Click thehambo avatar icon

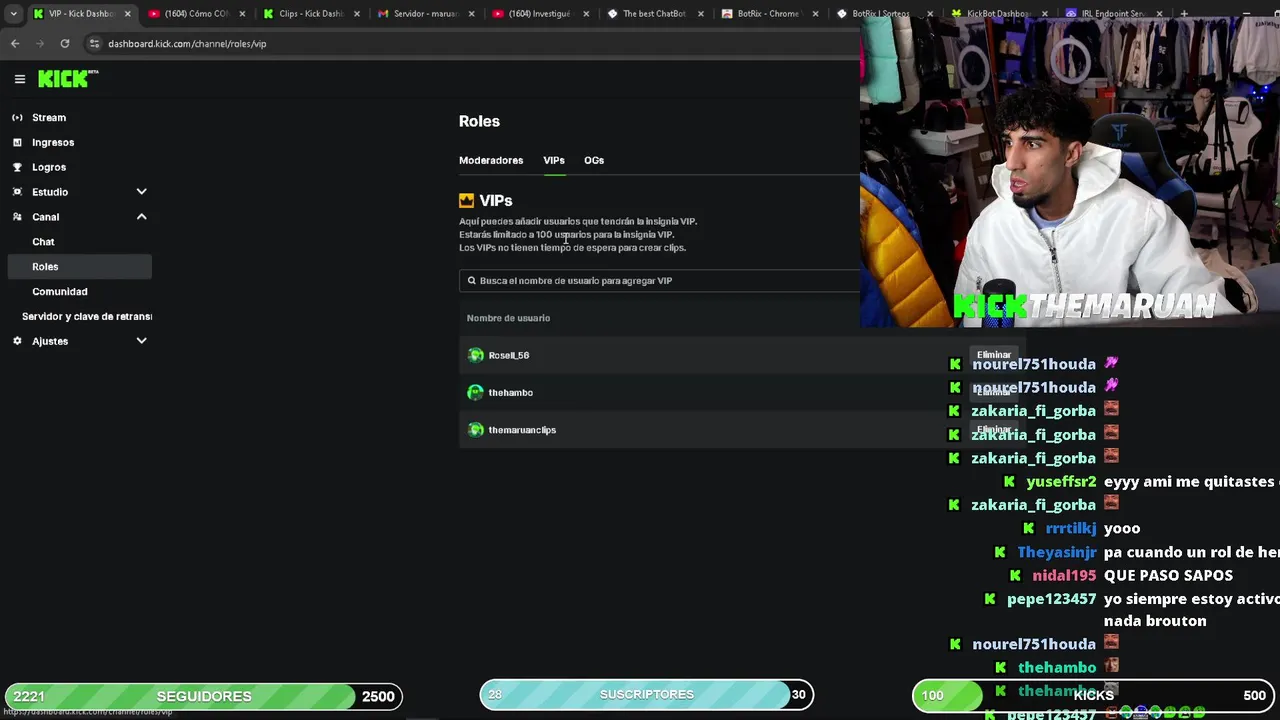click(476, 392)
